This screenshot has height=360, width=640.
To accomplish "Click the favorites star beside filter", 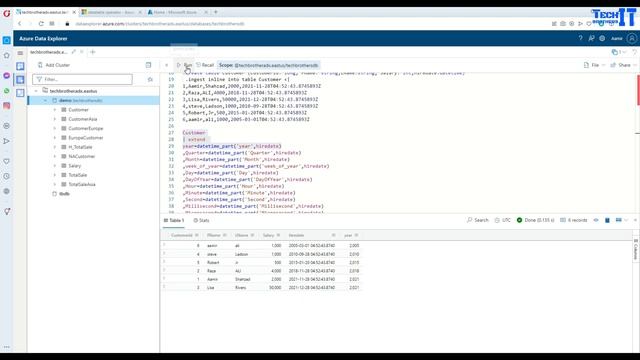I will coord(150,79).
